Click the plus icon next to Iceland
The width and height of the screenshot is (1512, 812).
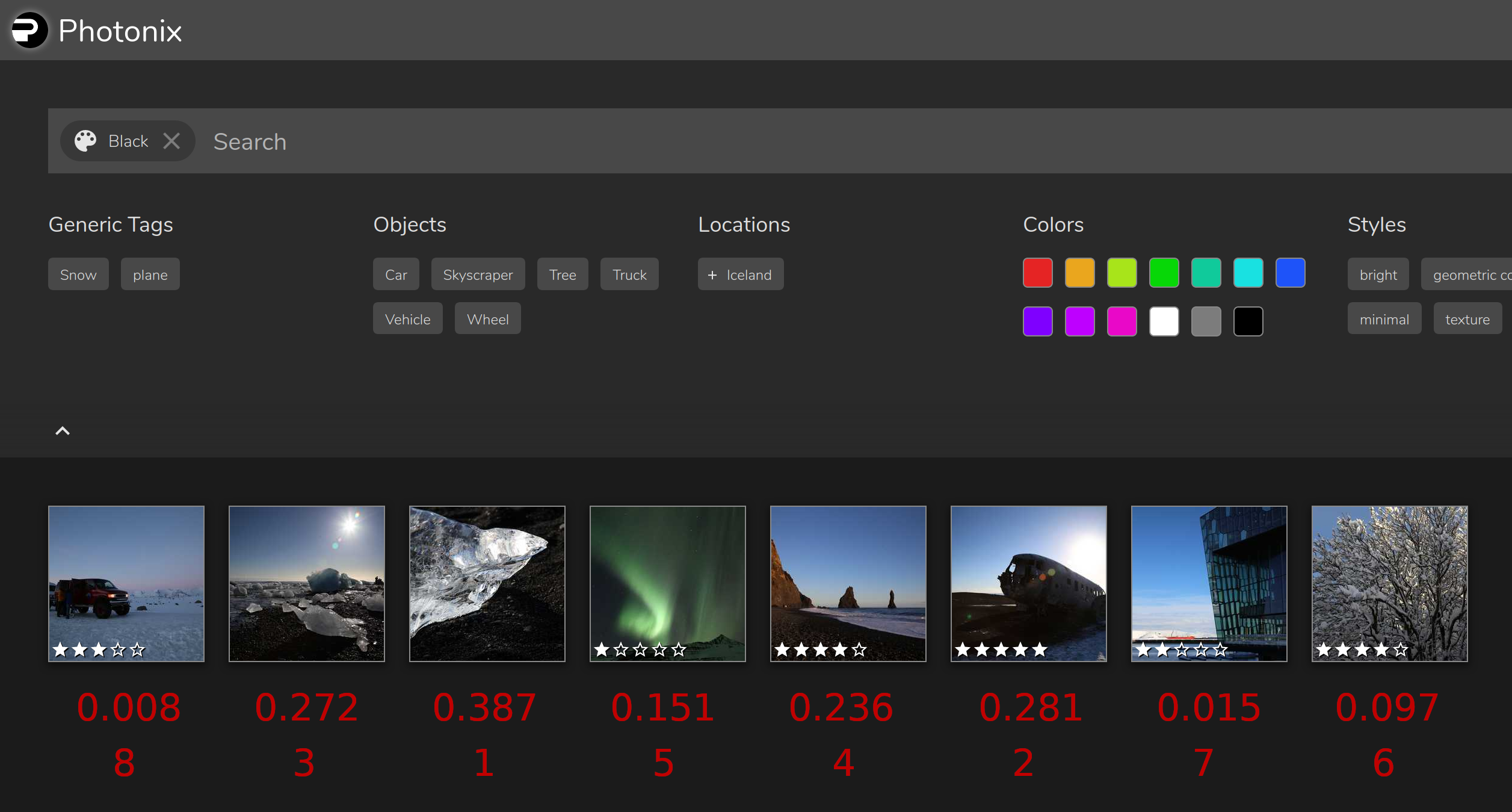coord(714,274)
